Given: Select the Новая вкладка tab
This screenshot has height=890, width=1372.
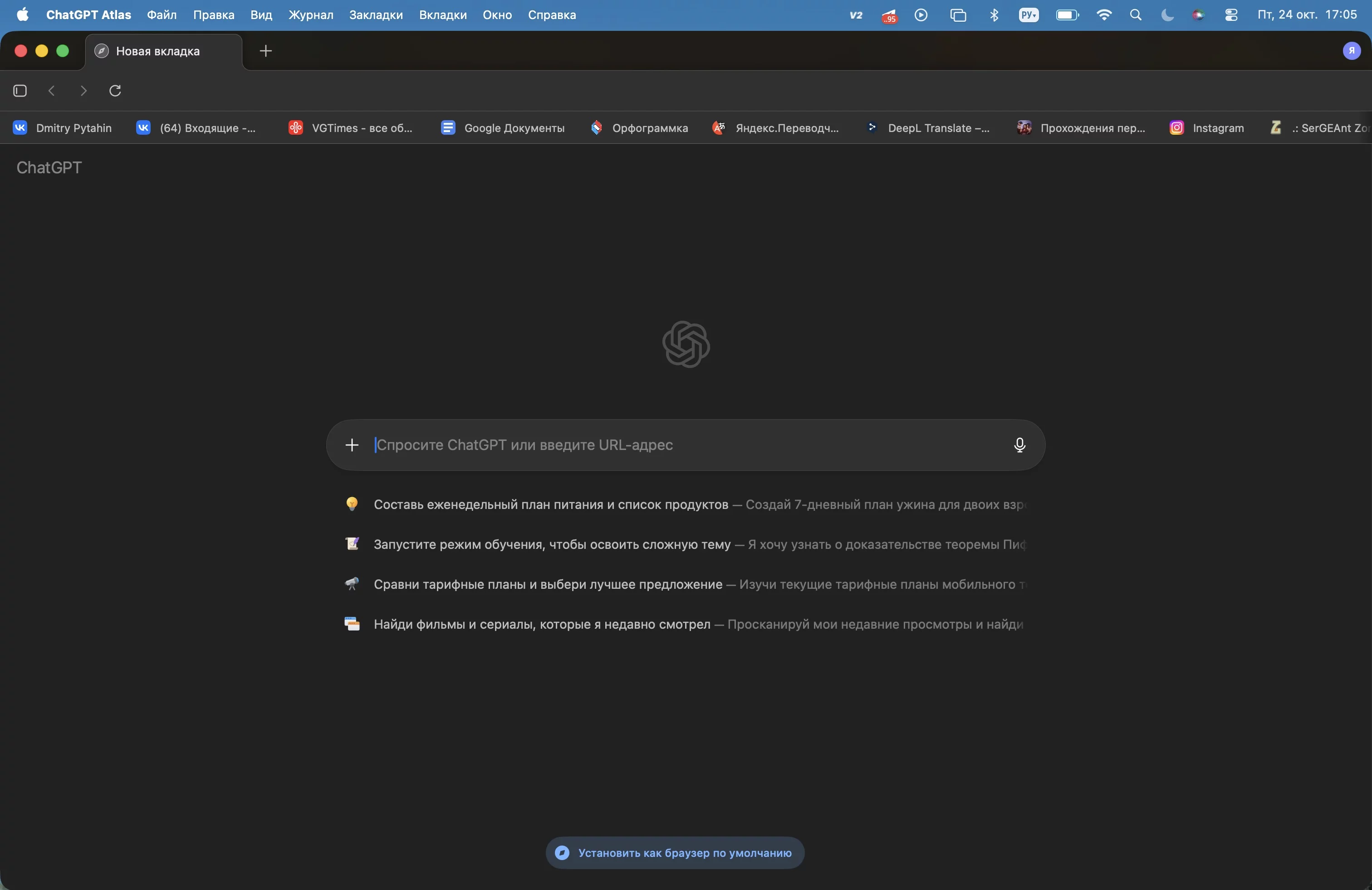Looking at the screenshot, I should pos(158,51).
